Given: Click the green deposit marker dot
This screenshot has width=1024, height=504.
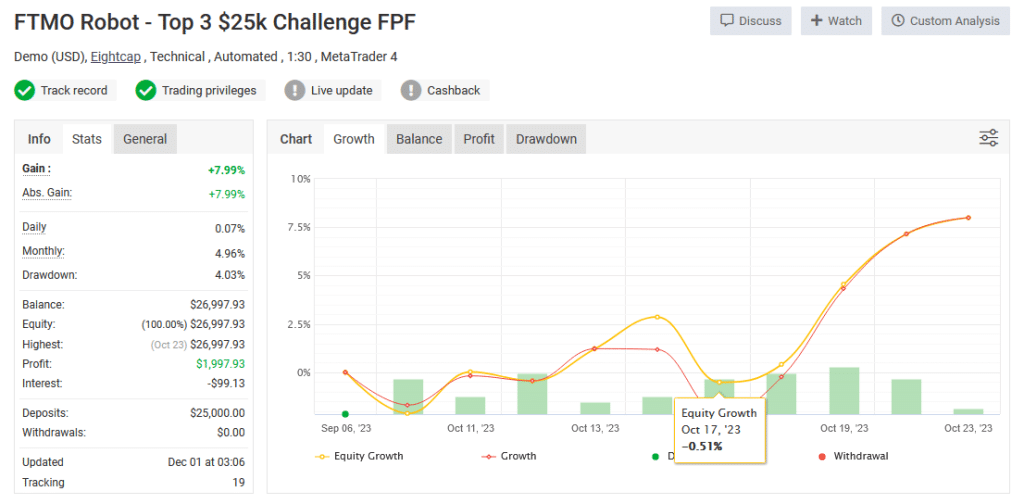Looking at the screenshot, I should (x=345, y=413).
